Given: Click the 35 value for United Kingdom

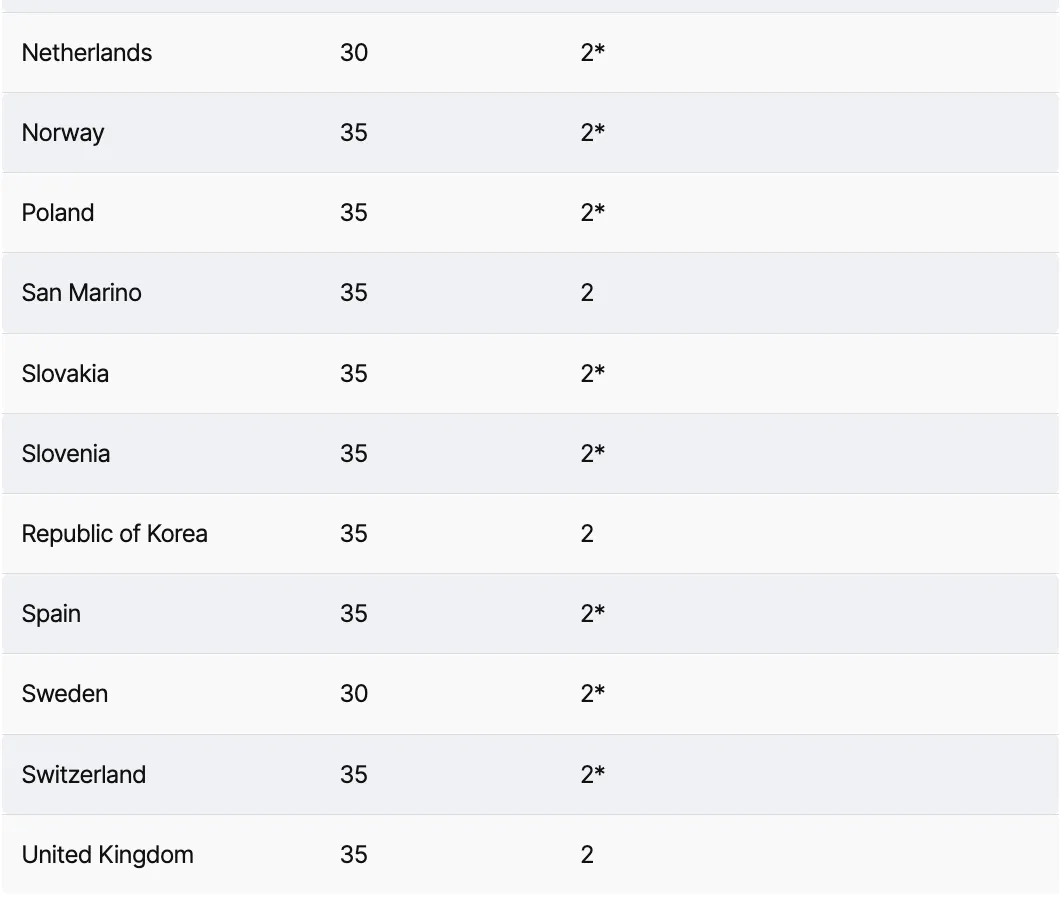Looking at the screenshot, I should pos(354,854).
